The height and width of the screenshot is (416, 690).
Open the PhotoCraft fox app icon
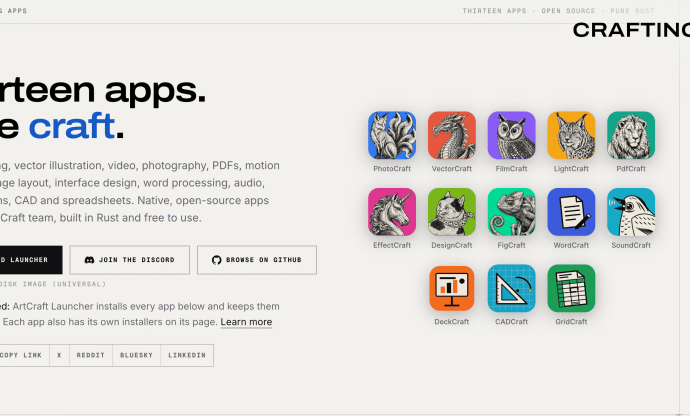(x=392, y=135)
